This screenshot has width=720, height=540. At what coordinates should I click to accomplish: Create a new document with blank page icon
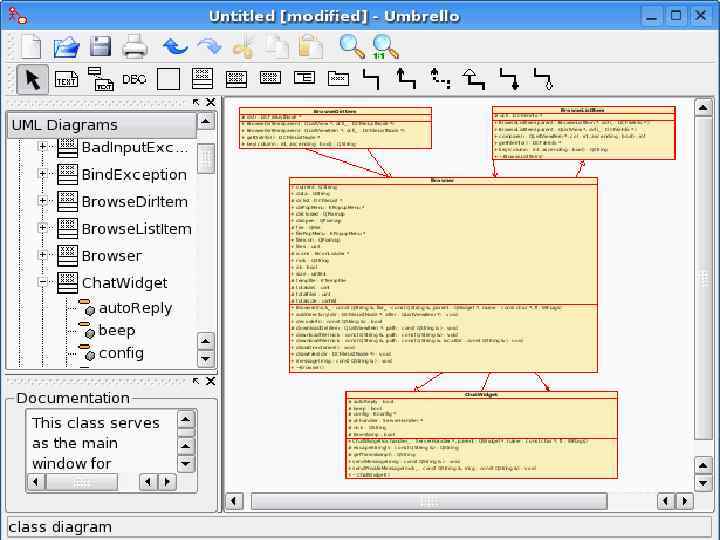[31, 47]
